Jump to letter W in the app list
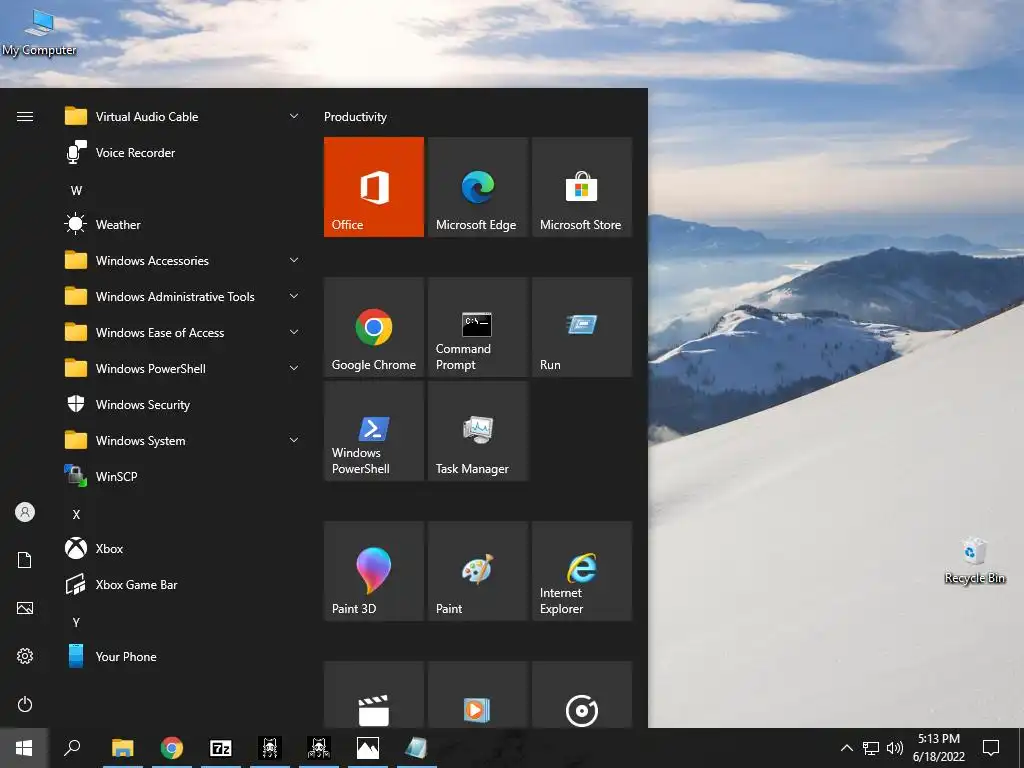 pos(76,191)
